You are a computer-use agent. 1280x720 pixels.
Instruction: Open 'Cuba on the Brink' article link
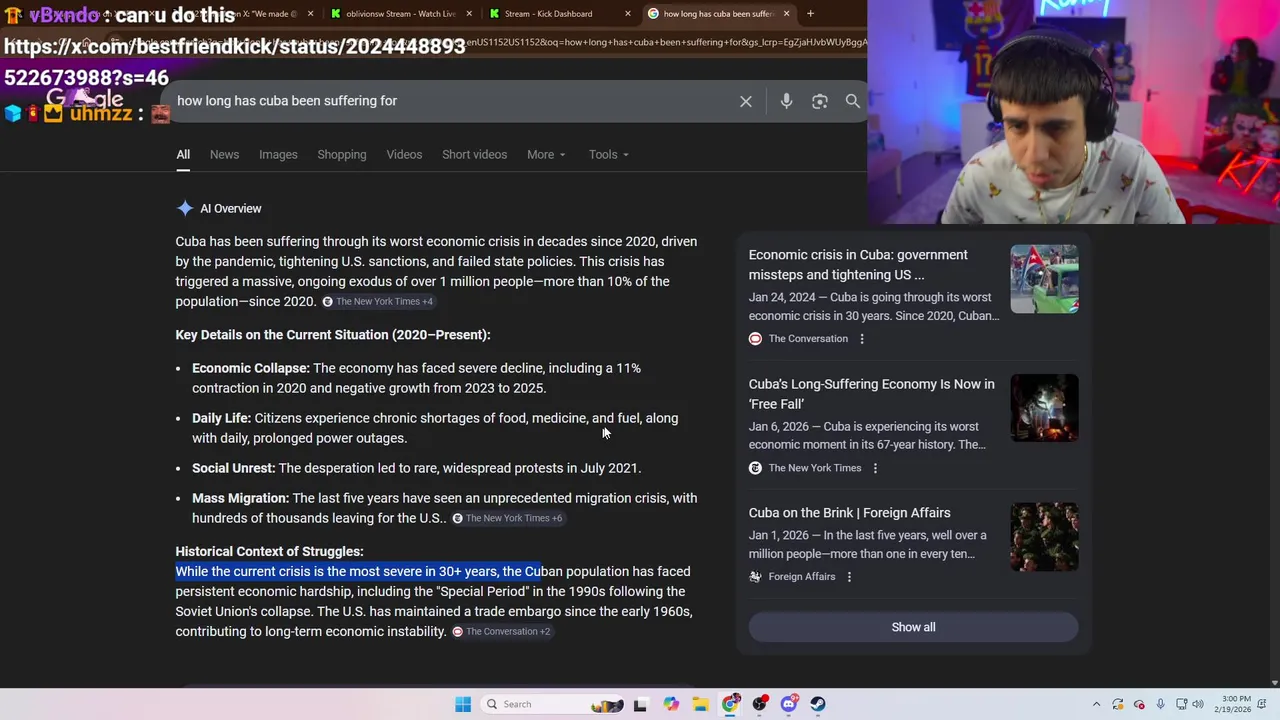[x=850, y=513]
